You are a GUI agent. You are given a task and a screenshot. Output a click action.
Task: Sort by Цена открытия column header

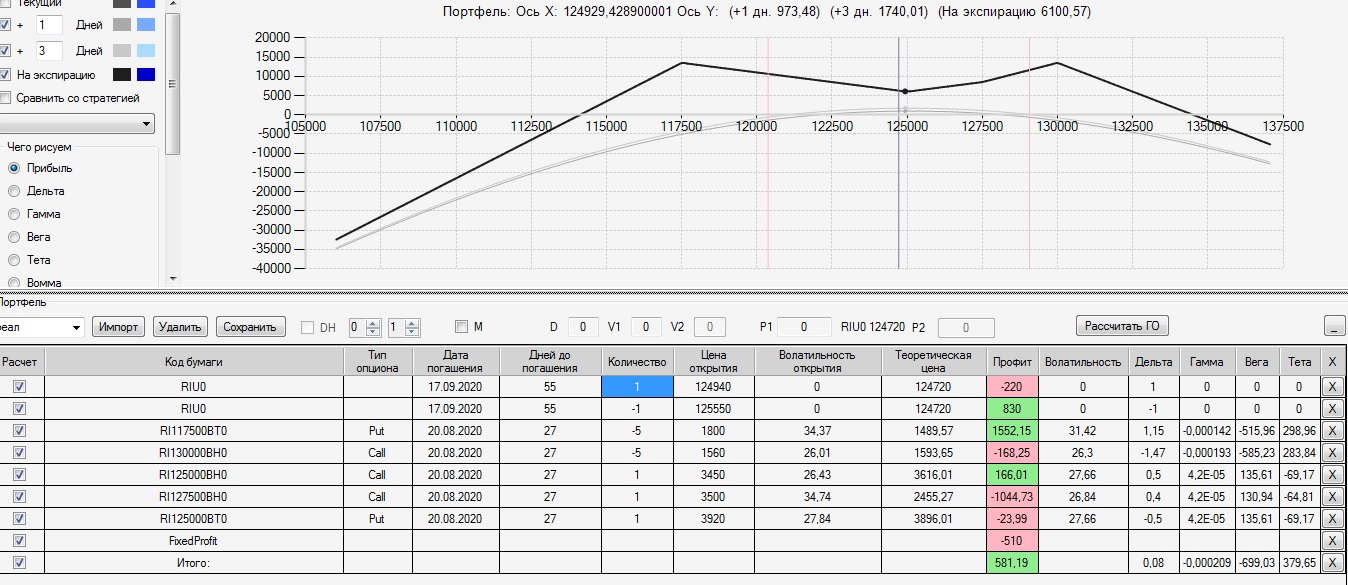point(712,361)
